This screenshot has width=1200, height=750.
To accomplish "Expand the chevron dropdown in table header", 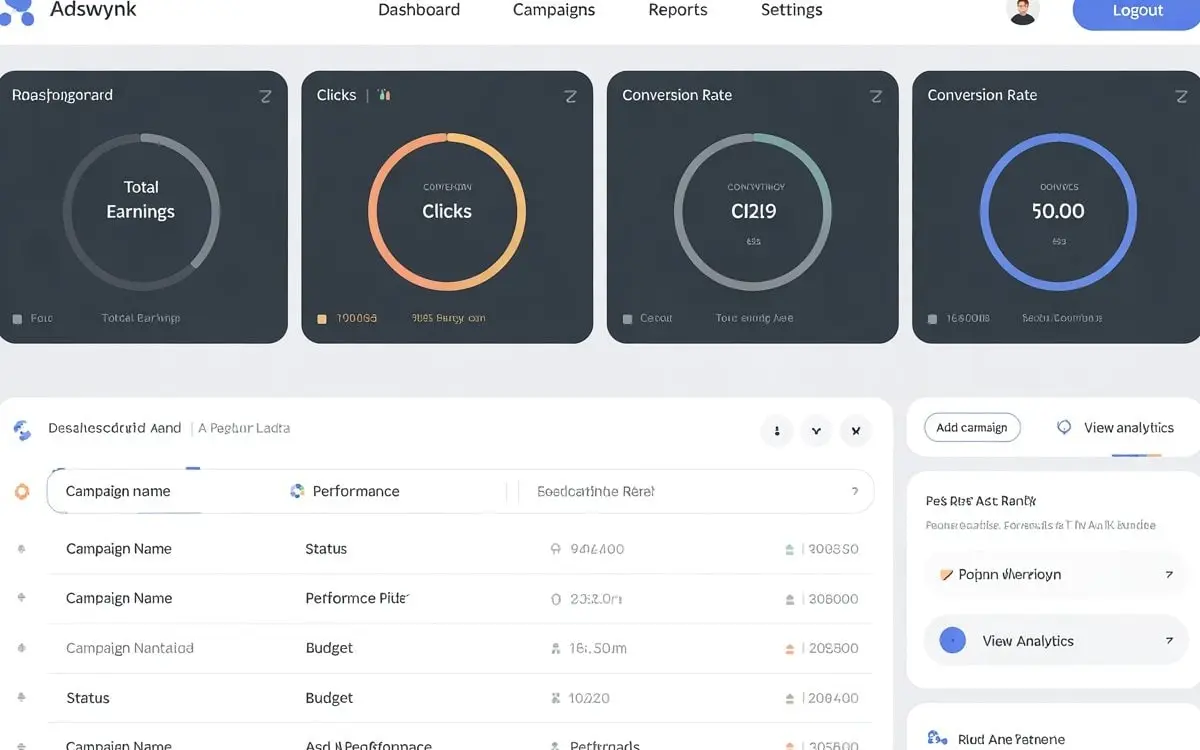I will point(816,431).
